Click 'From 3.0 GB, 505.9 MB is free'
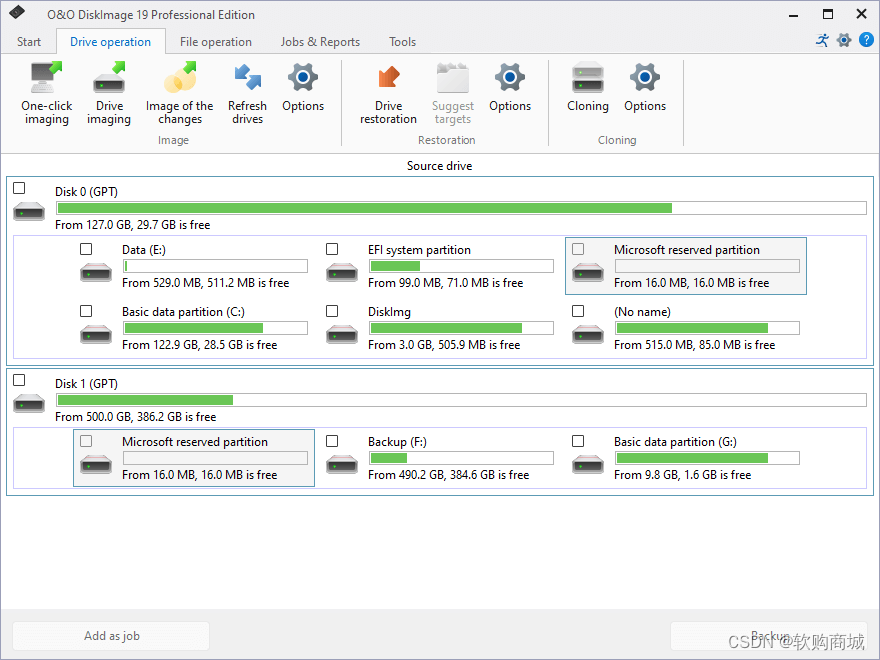 [444, 345]
